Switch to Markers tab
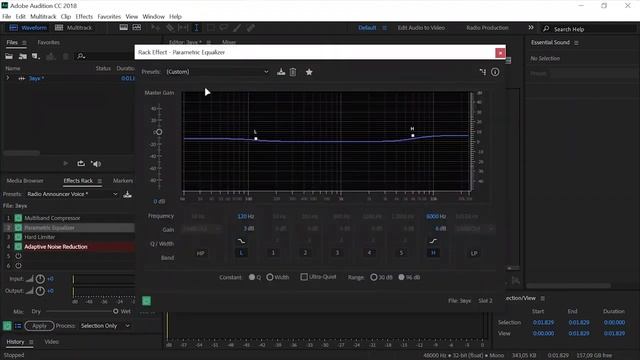This screenshot has width=640, height=360. tap(123, 180)
